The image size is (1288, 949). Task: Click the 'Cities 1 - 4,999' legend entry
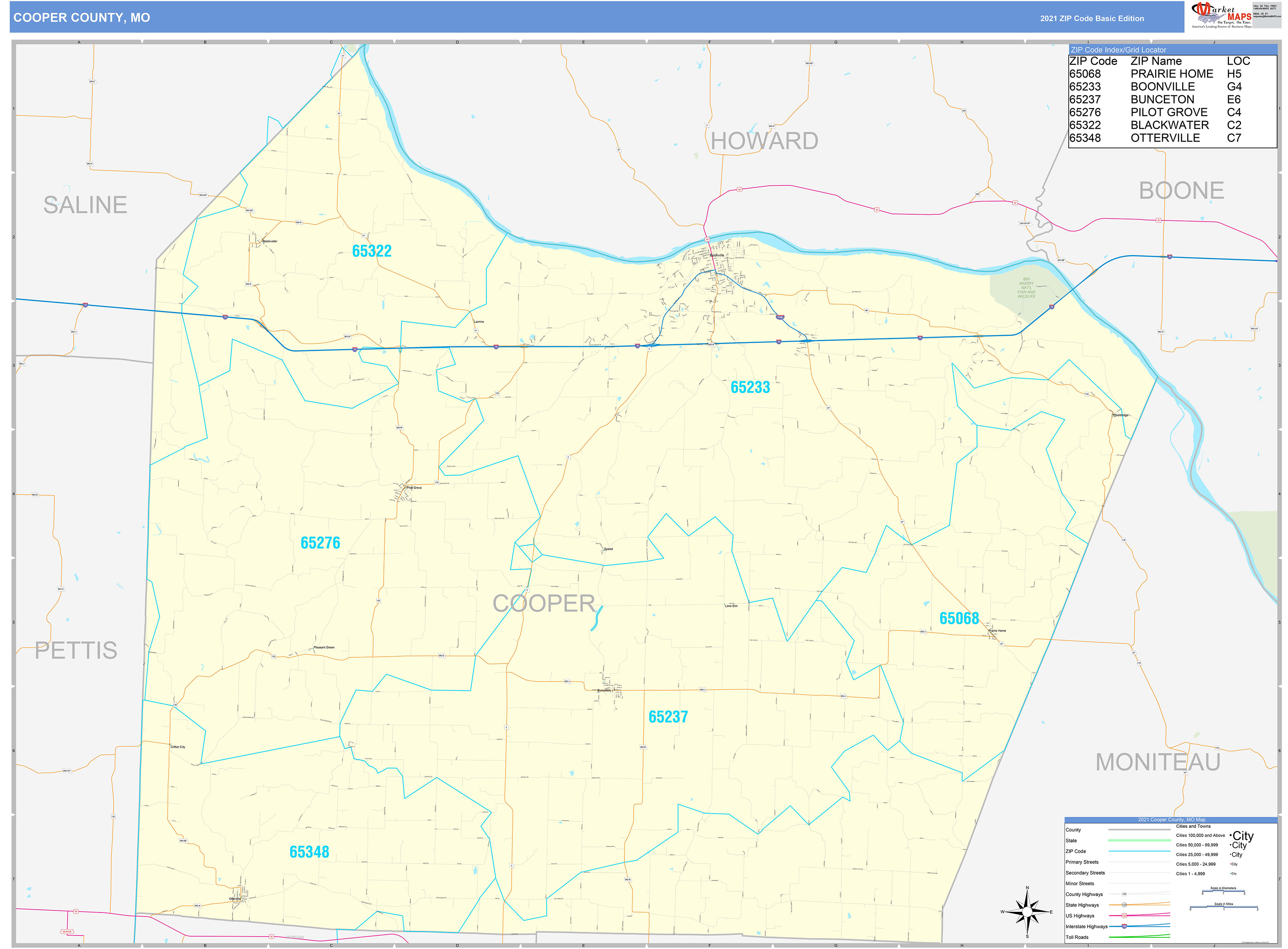1190,874
